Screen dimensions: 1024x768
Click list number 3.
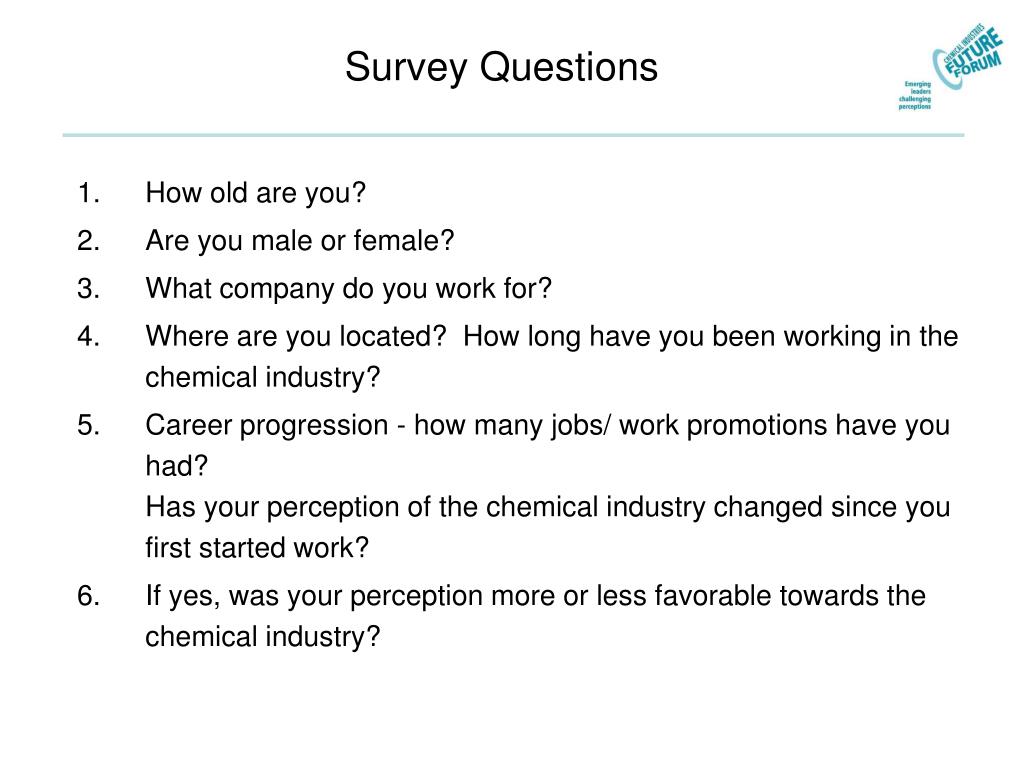tap(88, 289)
